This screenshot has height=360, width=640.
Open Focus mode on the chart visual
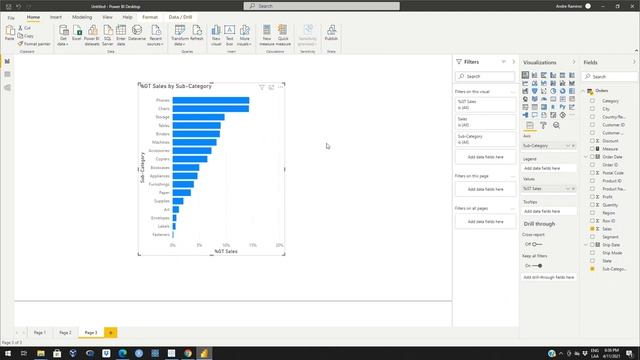271,87
